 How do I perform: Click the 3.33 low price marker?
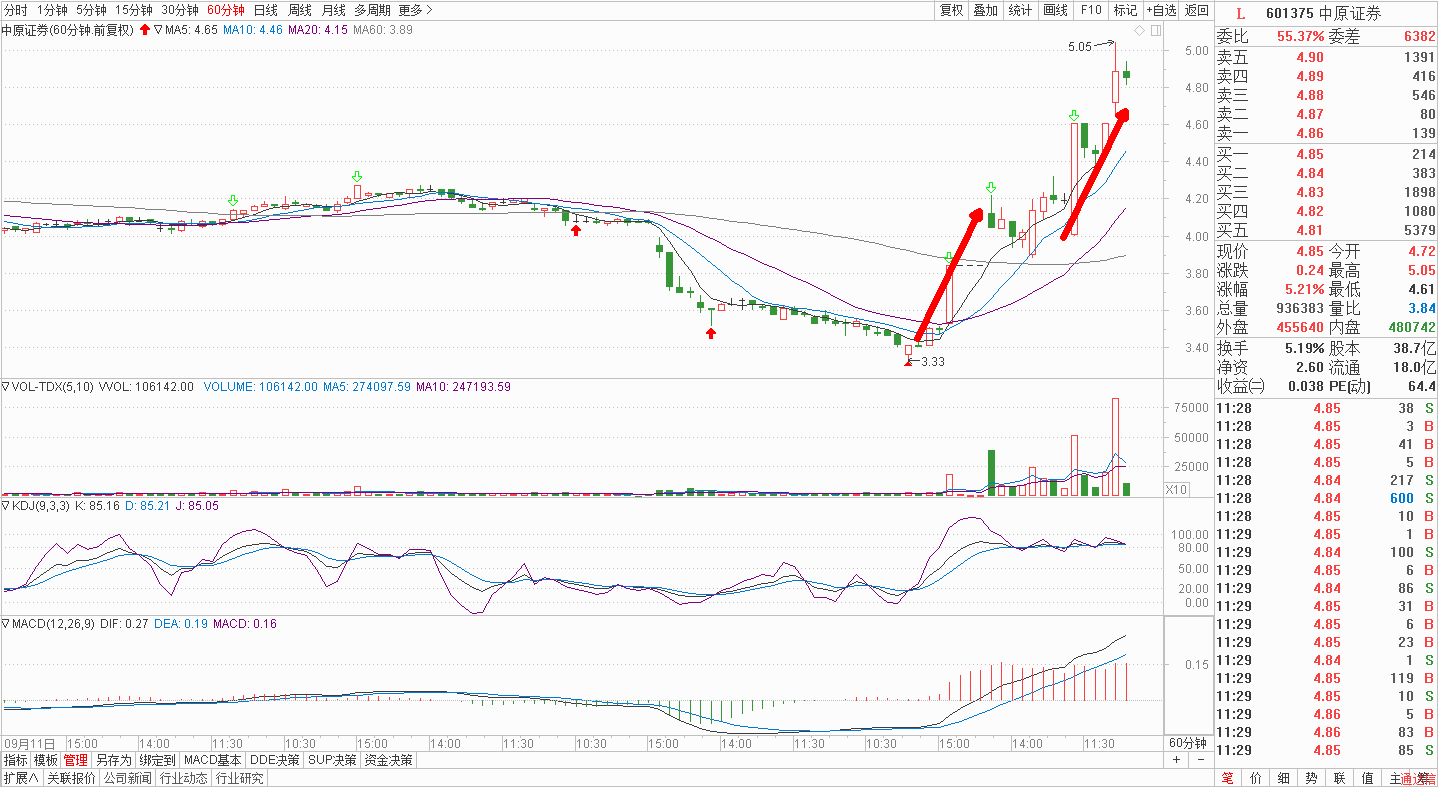point(933,362)
